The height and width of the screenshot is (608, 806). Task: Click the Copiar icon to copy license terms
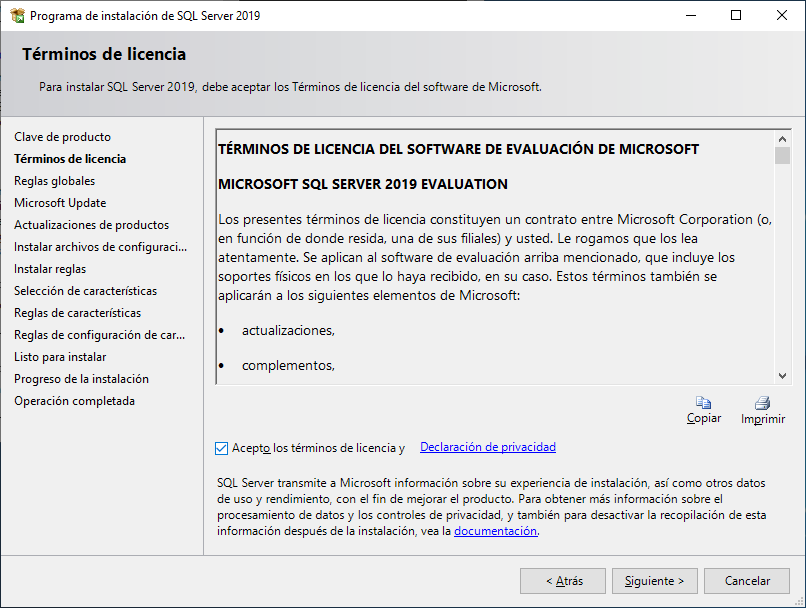[x=703, y=402]
